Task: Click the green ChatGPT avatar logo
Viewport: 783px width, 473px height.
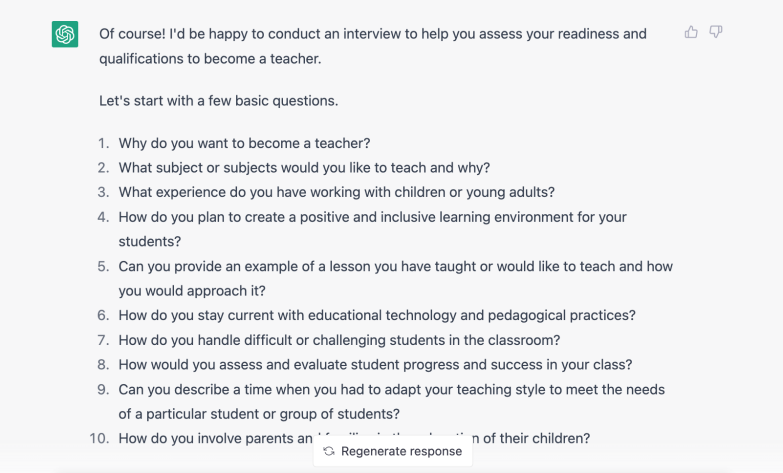Action: click(x=65, y=34)
